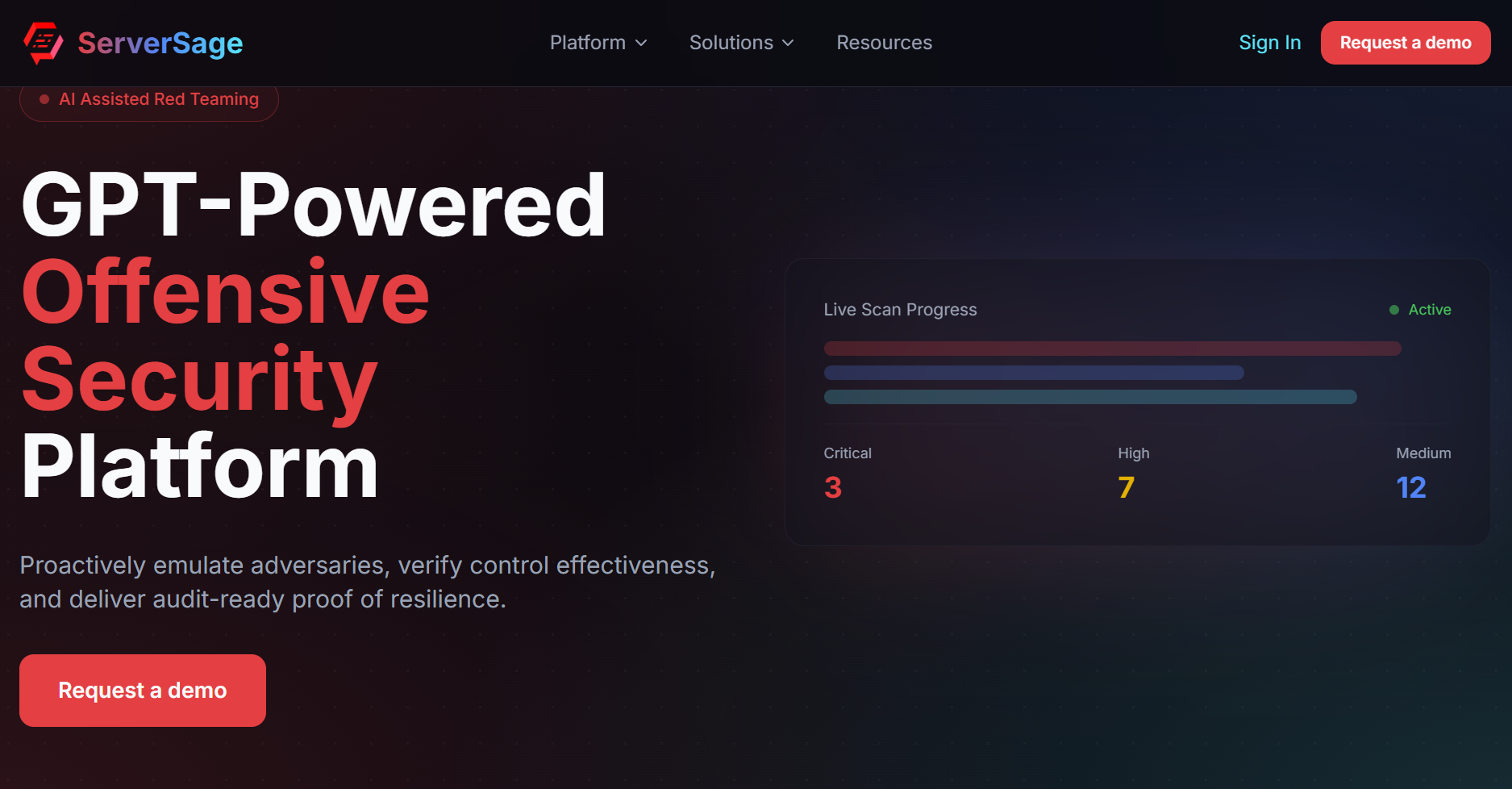Click the Solutions chevron arrow
The height and width of the screenshot is (789, 1512).
[788, 44]
